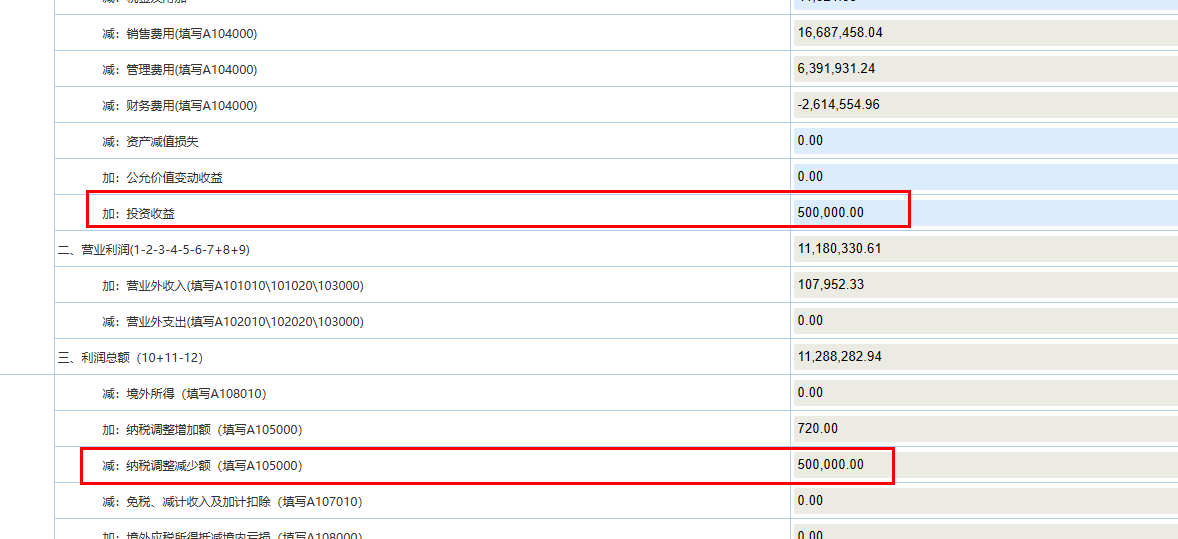Select the 纳税调整减少额(填写A105000) label
Viewport: 1178px width, 539px height.
tap(201, 466)
